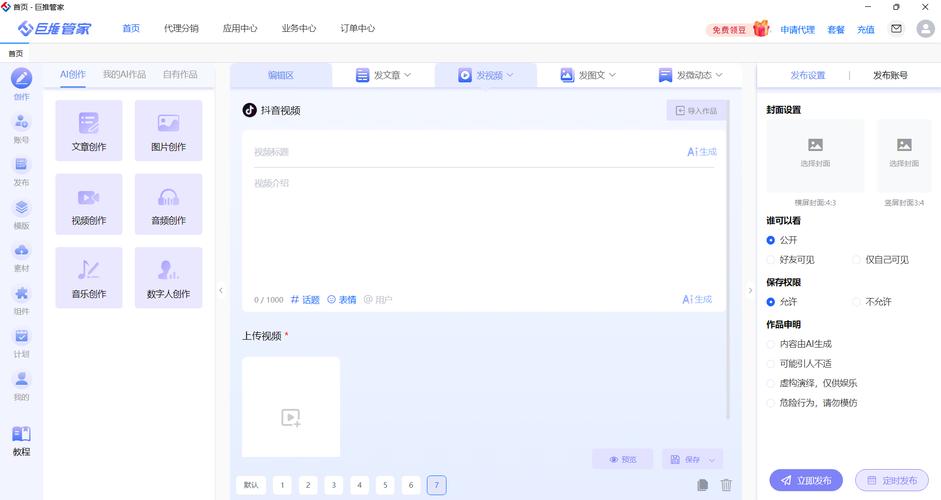Open the 模版 (Template) sidebar icon

tap(22, 208)
